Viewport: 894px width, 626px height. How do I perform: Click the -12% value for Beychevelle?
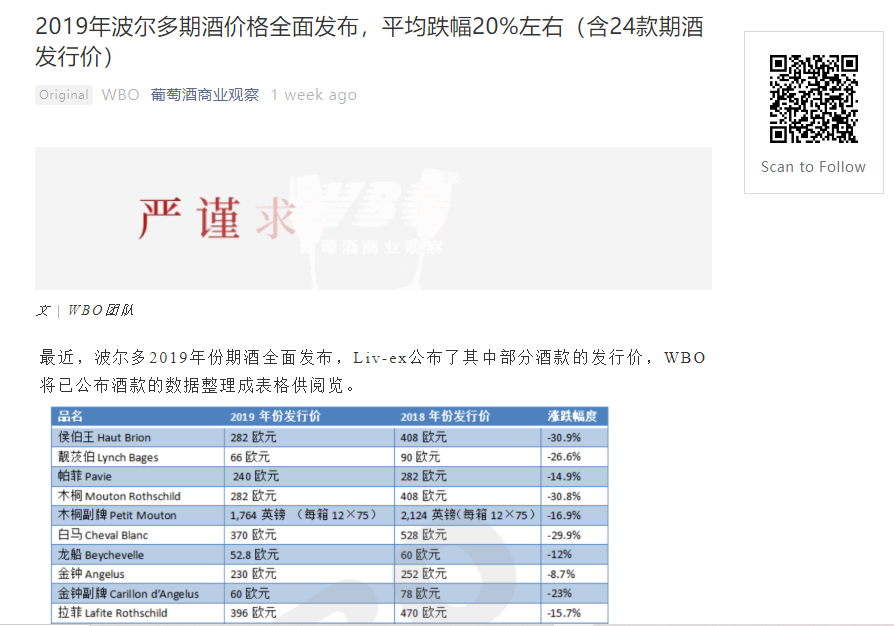(559, 555)
